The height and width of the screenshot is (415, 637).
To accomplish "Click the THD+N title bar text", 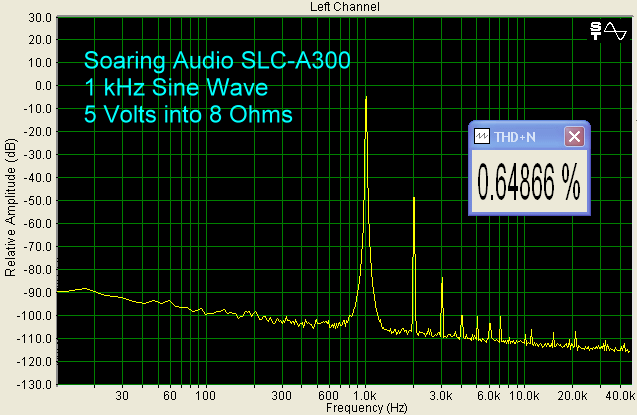I will click(515, 137).
